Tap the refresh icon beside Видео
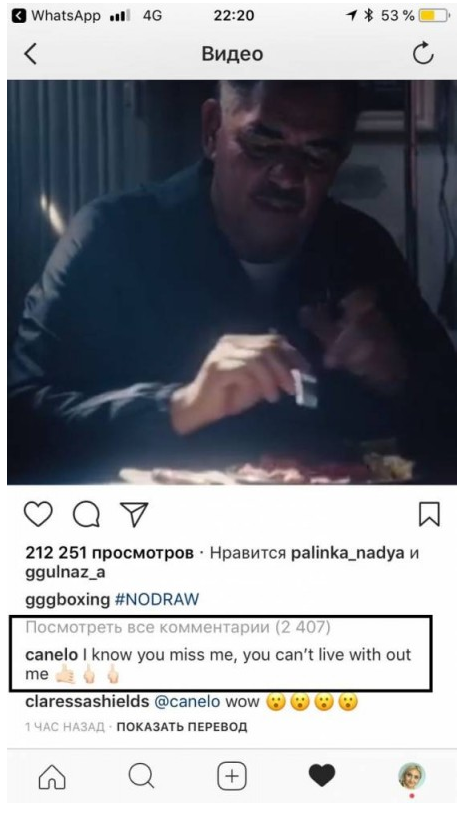Image resolution: width=473 pixels, height=816 pixels. (423, 53)
